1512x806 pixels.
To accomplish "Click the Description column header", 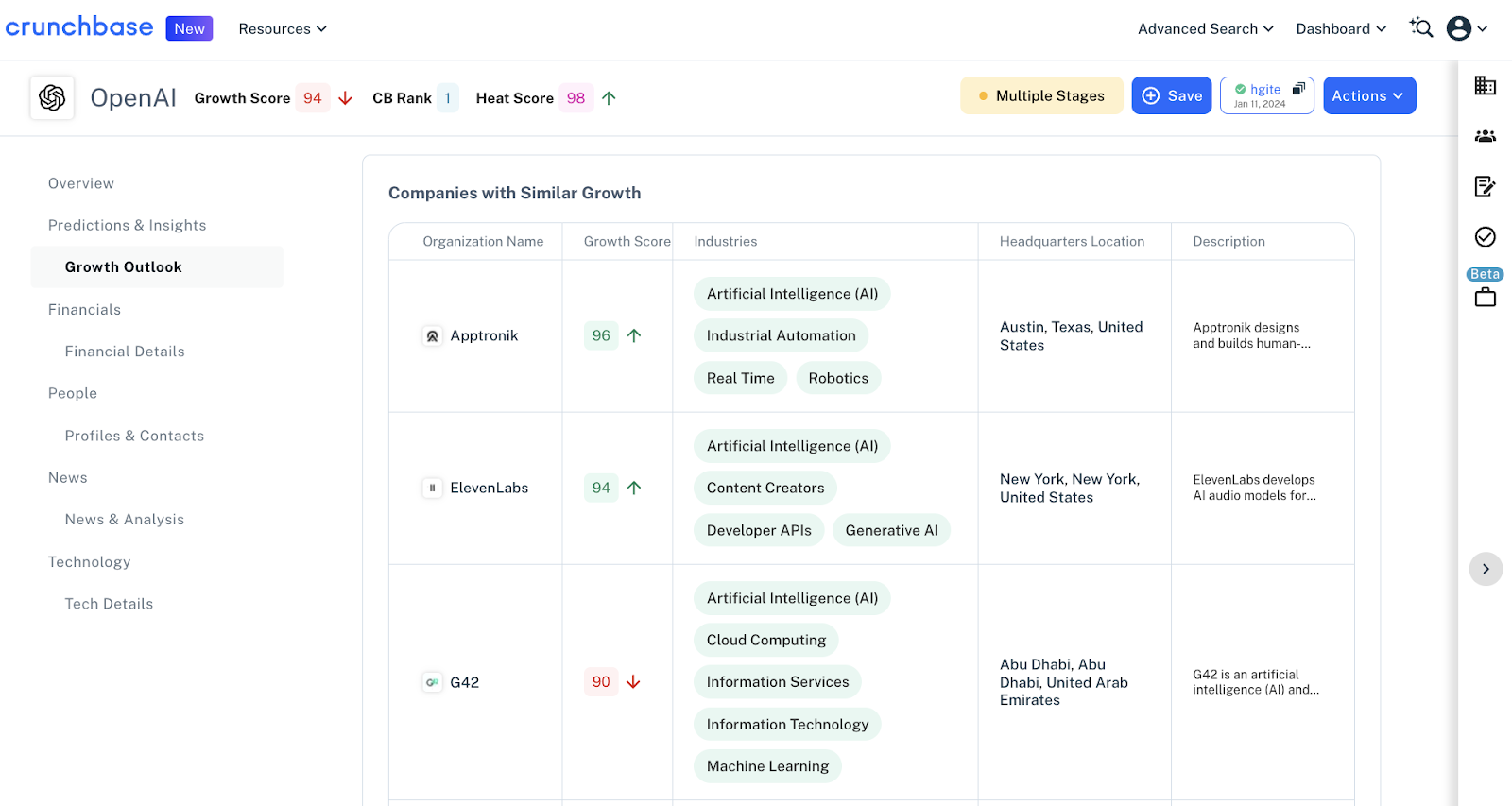I will (1228, 242).
